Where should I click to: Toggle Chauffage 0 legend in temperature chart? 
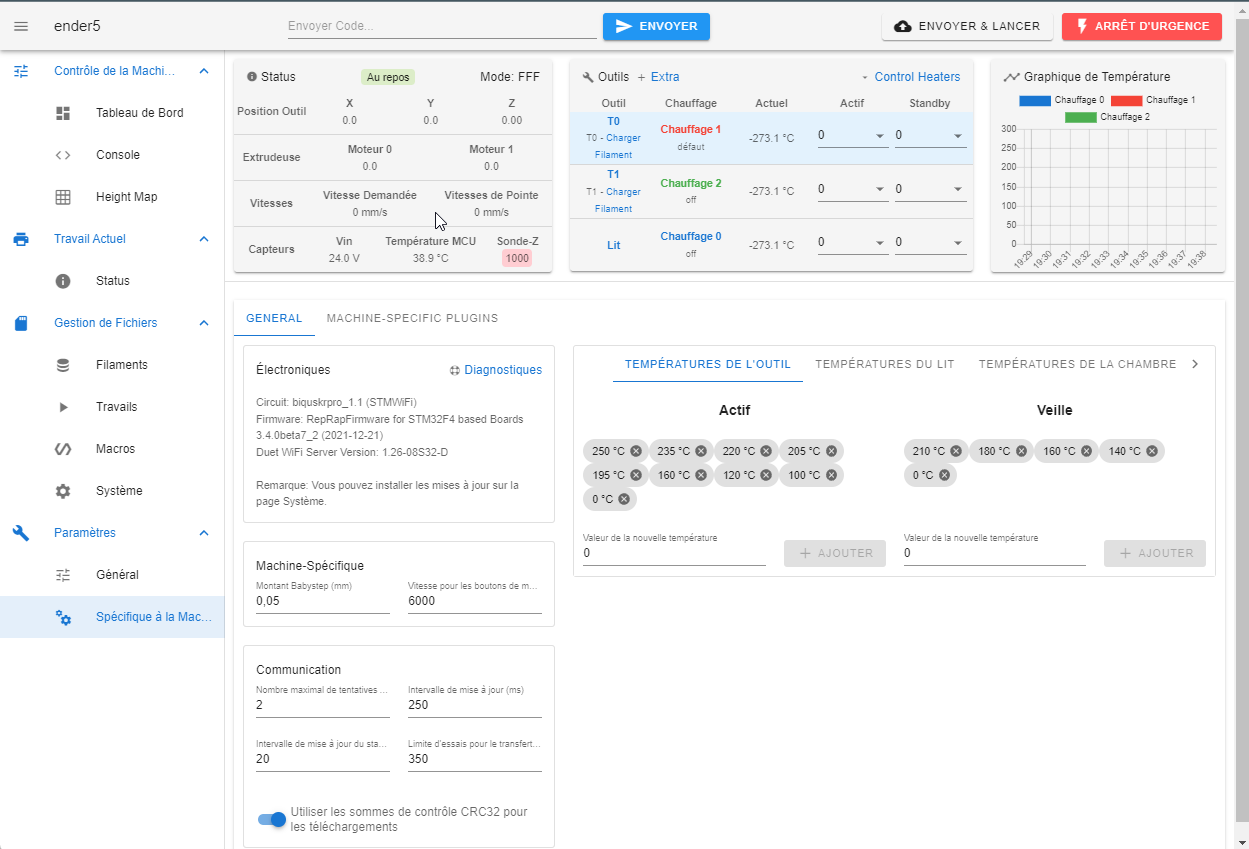1062,100
